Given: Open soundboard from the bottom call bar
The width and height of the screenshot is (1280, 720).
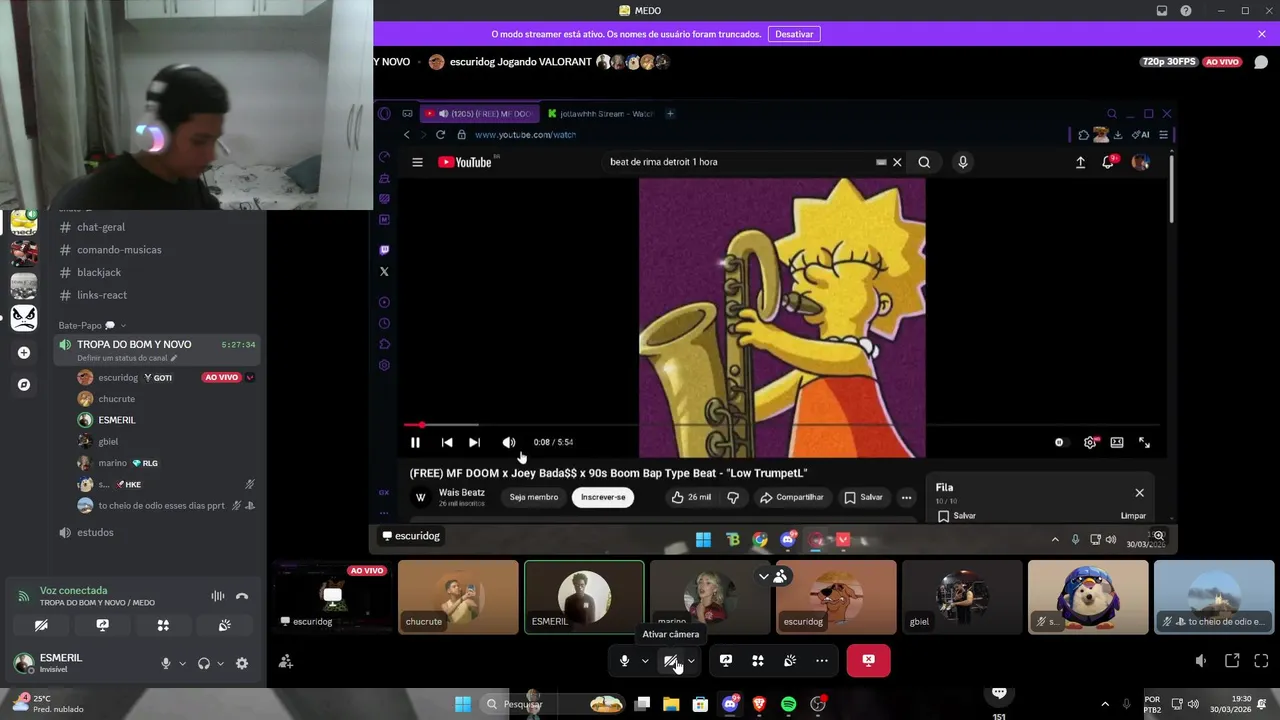Looking at the screenshot, I should tap(790, 661).
